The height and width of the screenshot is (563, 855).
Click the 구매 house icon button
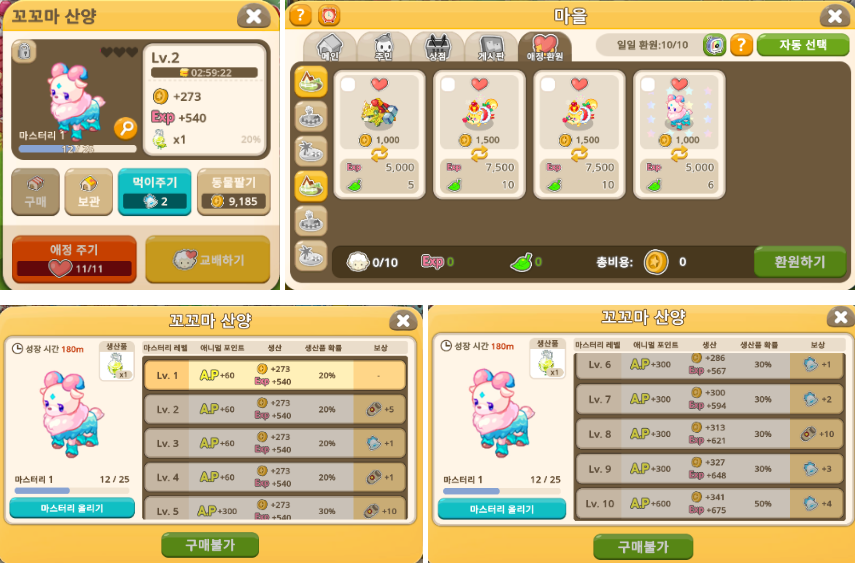(35, 191)
